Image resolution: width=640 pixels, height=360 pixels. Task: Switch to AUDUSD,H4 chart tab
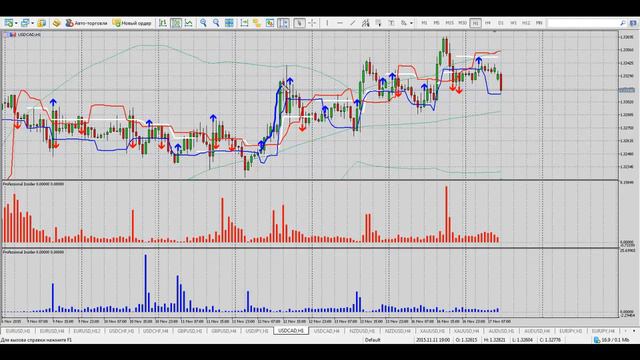click(537, 331)
